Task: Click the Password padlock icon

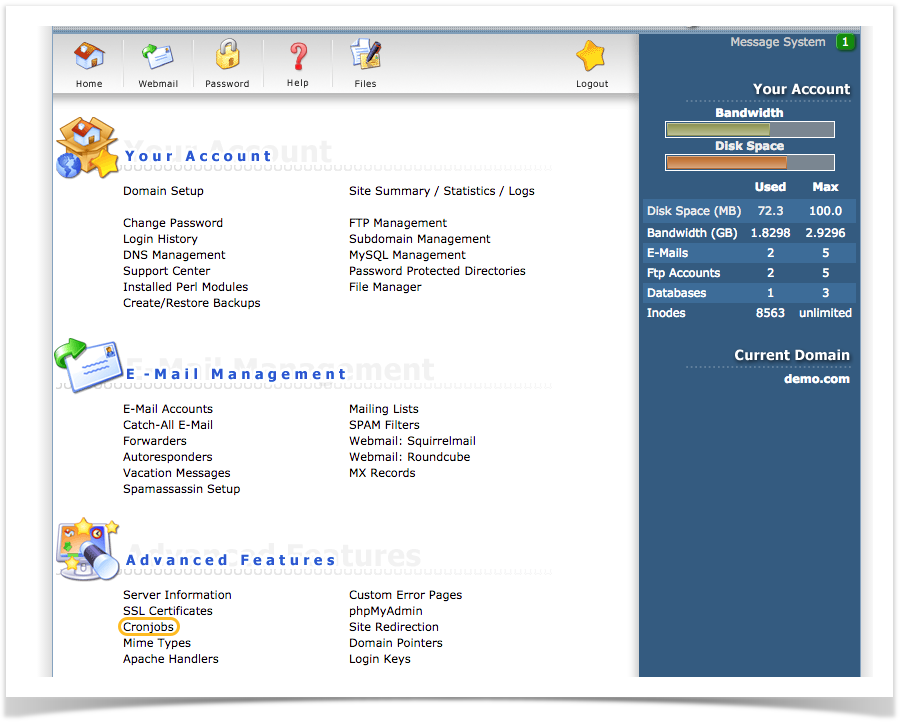Action: tap(227, 54)
